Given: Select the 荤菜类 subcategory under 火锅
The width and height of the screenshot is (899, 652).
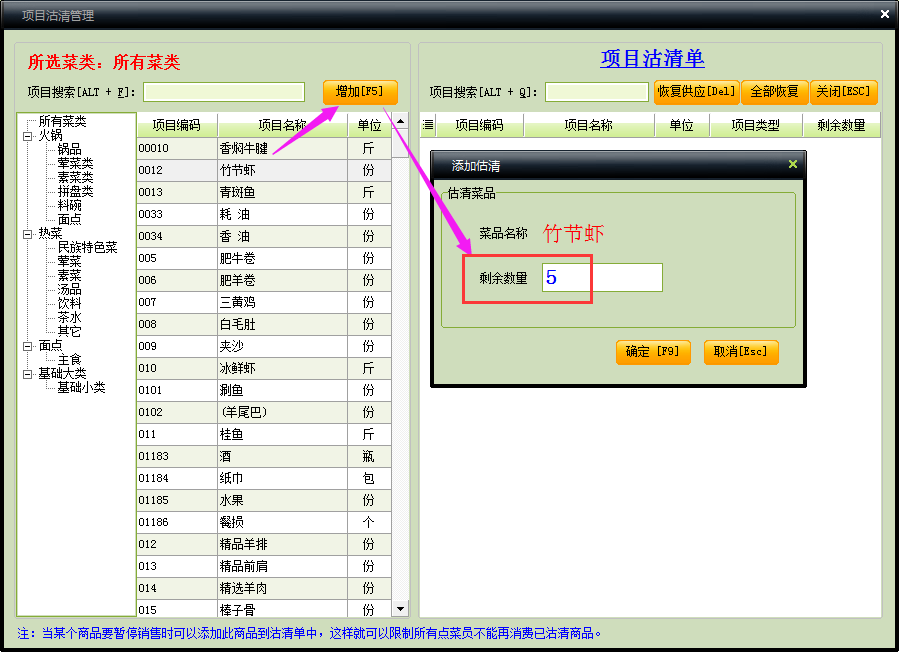Looking at the screenshot, I should tap(75, 163).
